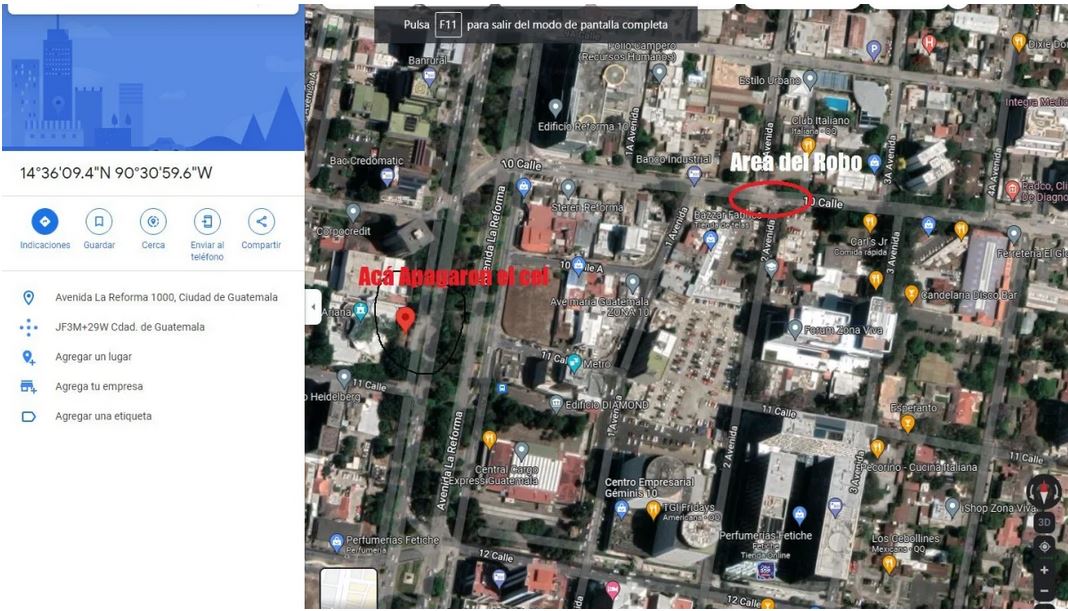Open the Corpocredit map marker
This screenshot has width=1068, height=611.
pyautogui.click(x=353, y=213)
